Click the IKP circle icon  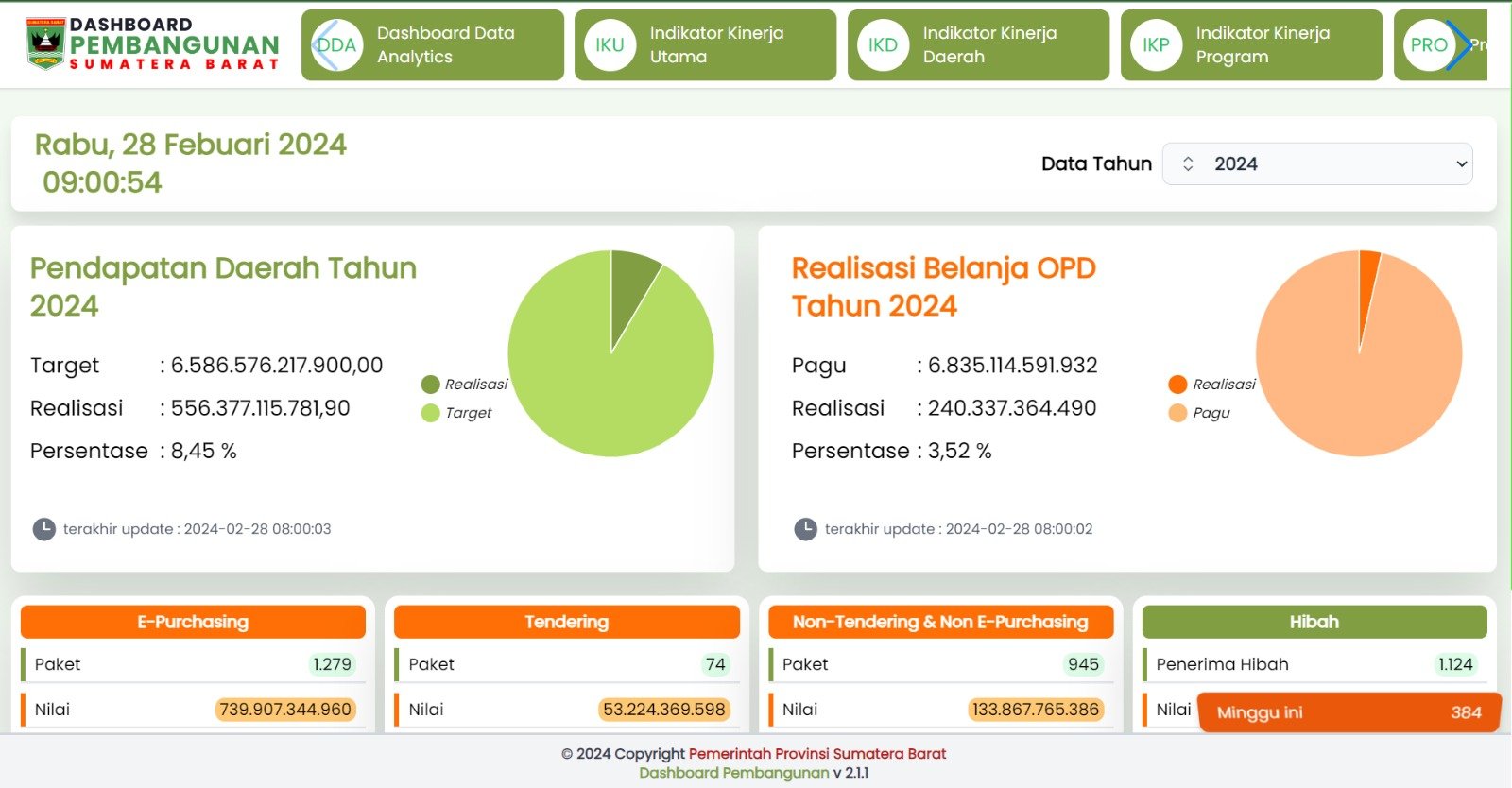[1156, 45]
